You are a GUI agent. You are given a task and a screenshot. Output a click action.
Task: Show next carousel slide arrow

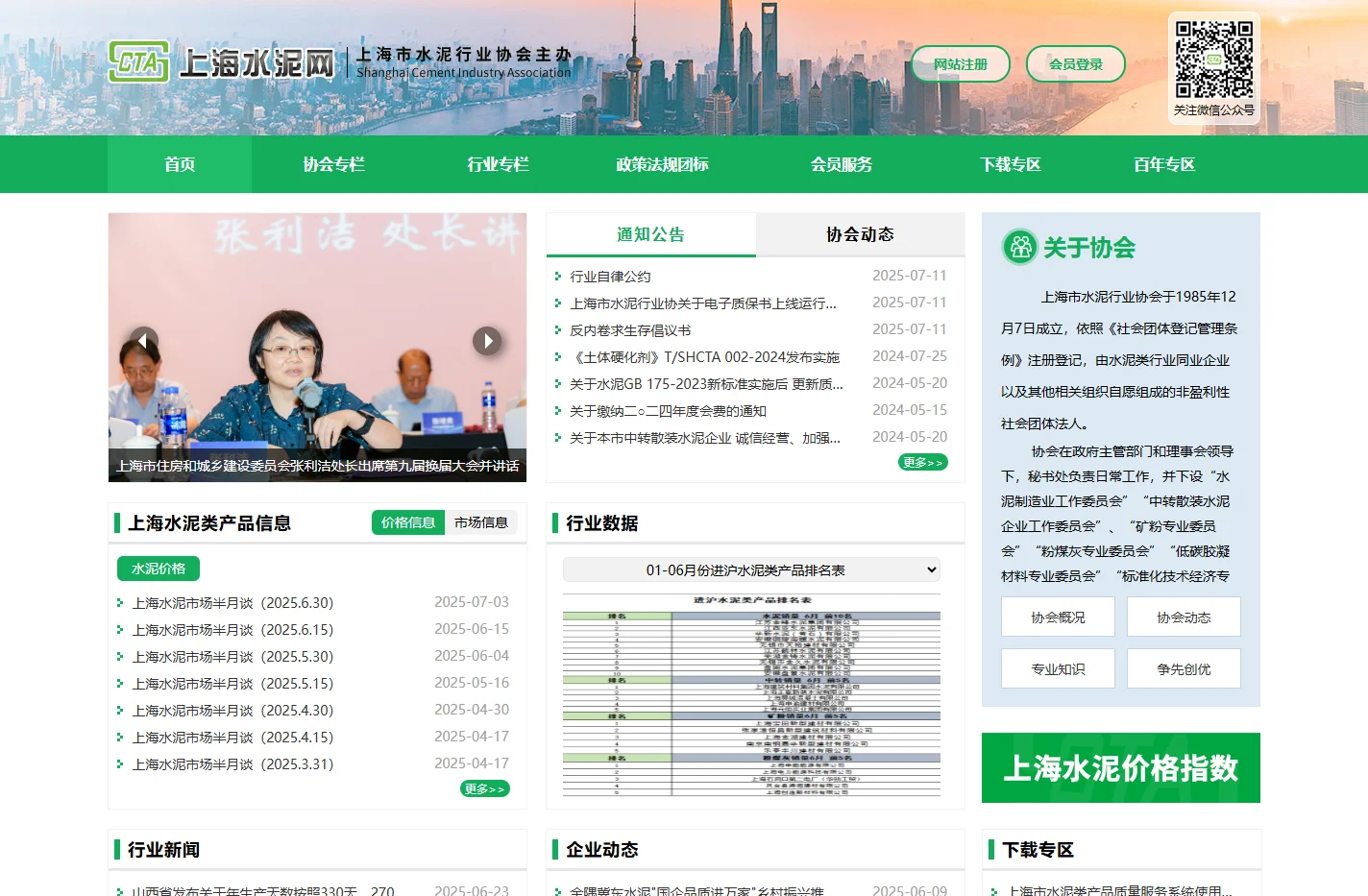click(x=487, y=340)
